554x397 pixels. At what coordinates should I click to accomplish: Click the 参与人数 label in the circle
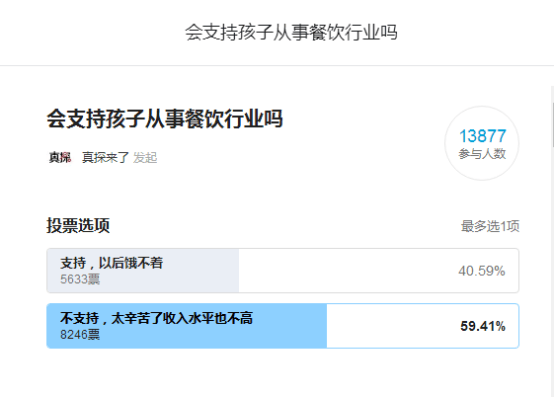point(482,154)
